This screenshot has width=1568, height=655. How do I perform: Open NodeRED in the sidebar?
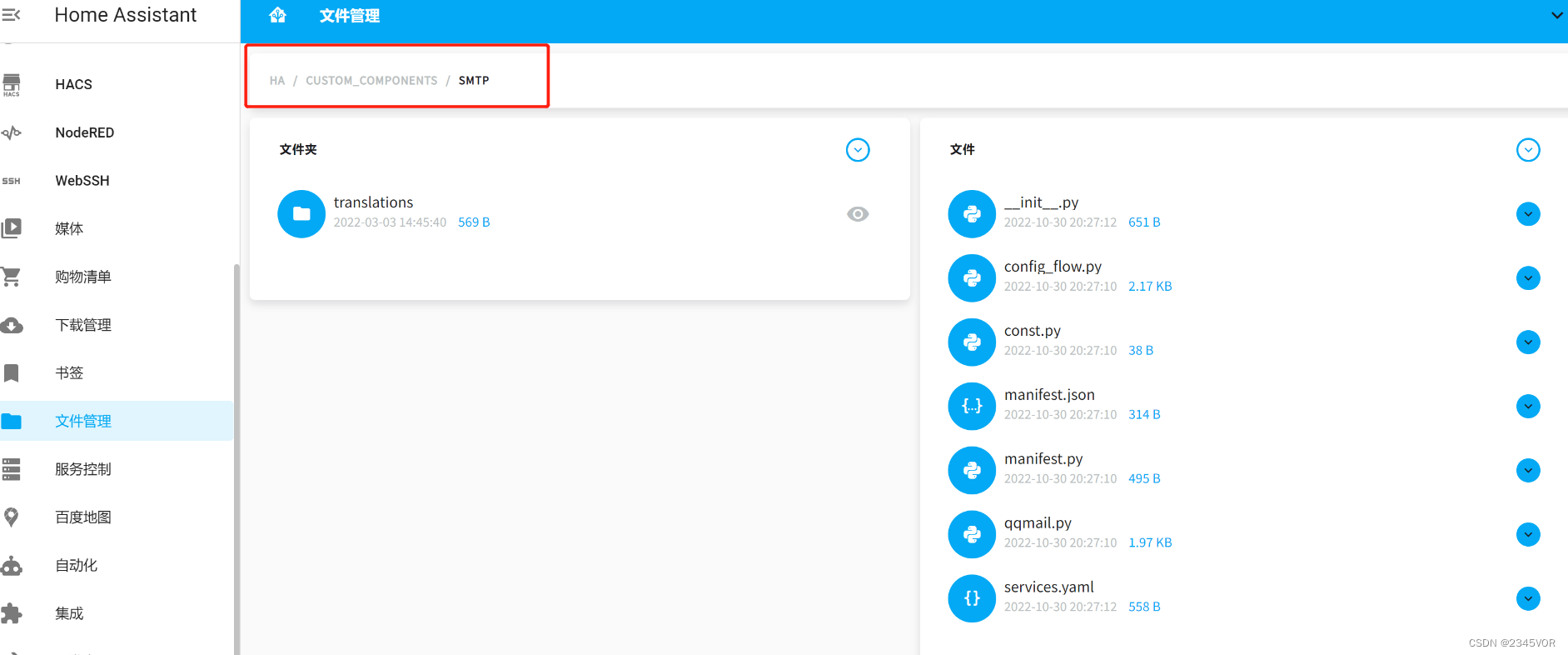point(117,132)
